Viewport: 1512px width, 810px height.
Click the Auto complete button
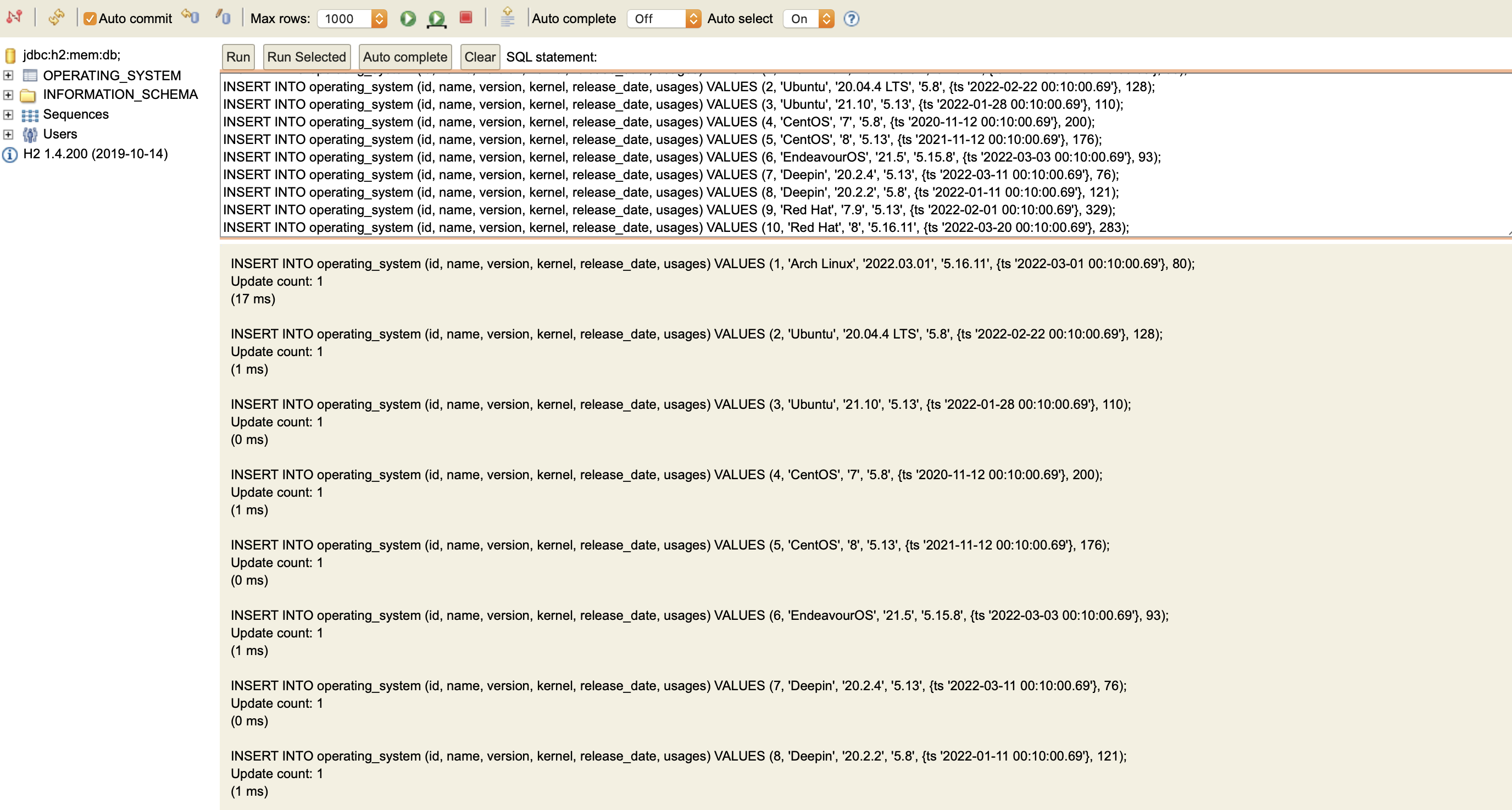coord(405,57)
